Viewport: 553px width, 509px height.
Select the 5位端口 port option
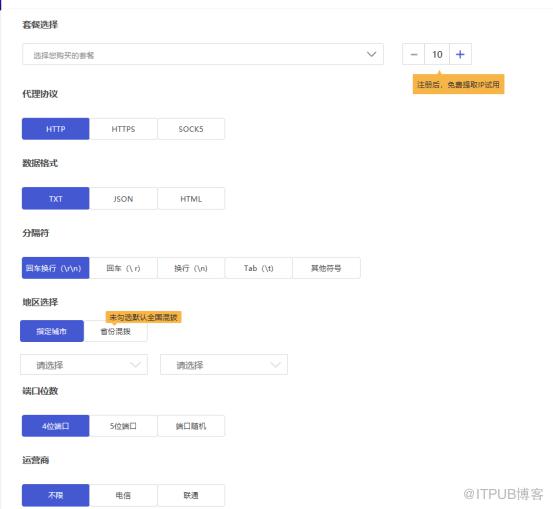pyautogui.click(x=123, y=426)
